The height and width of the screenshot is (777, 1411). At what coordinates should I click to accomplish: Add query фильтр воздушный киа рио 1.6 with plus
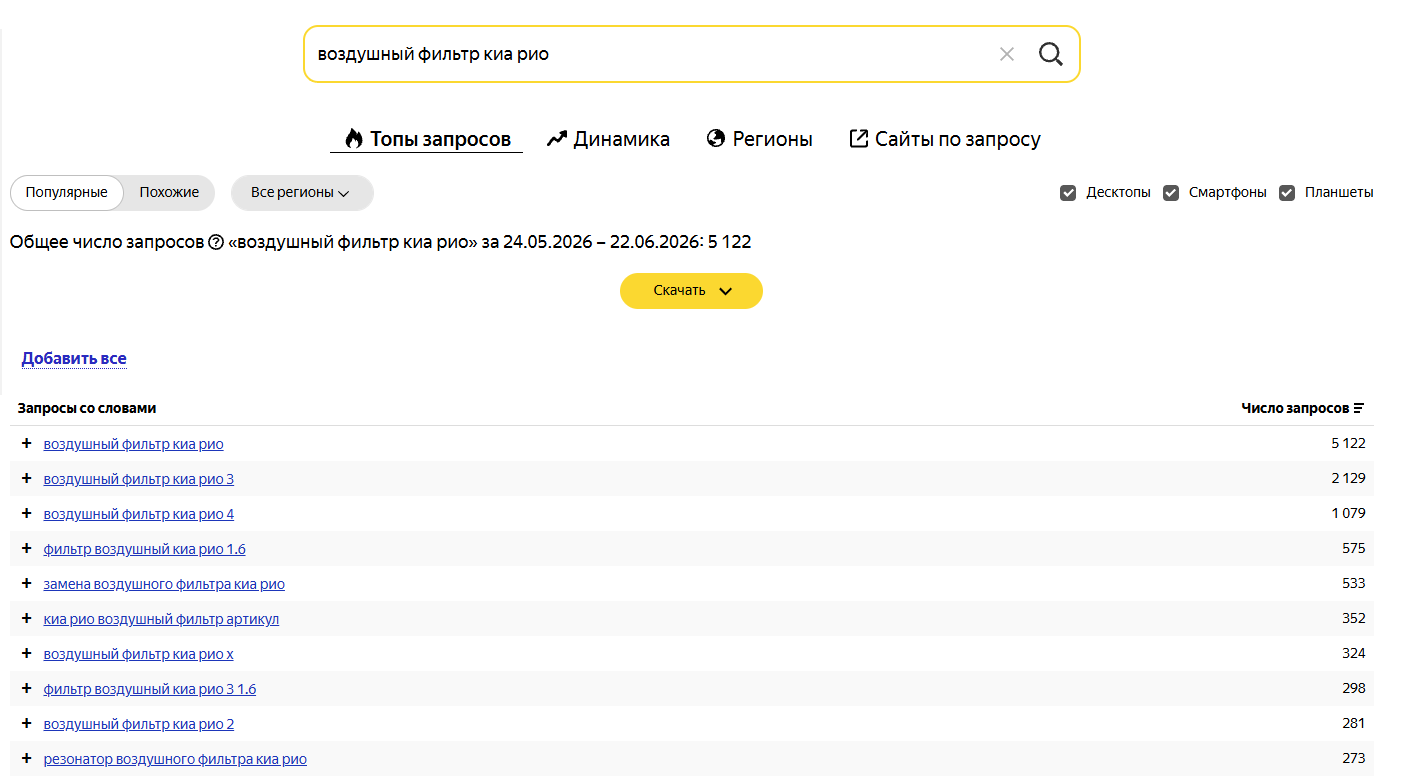click(x=27, y=548)
